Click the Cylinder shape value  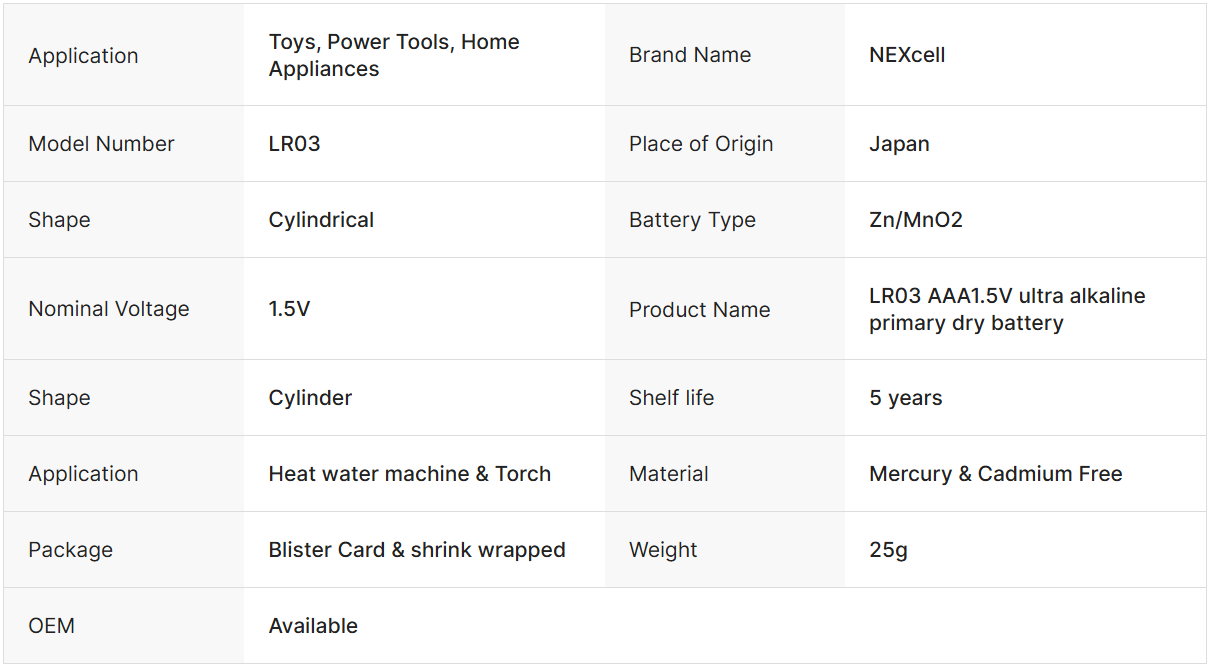pos(310,398)
